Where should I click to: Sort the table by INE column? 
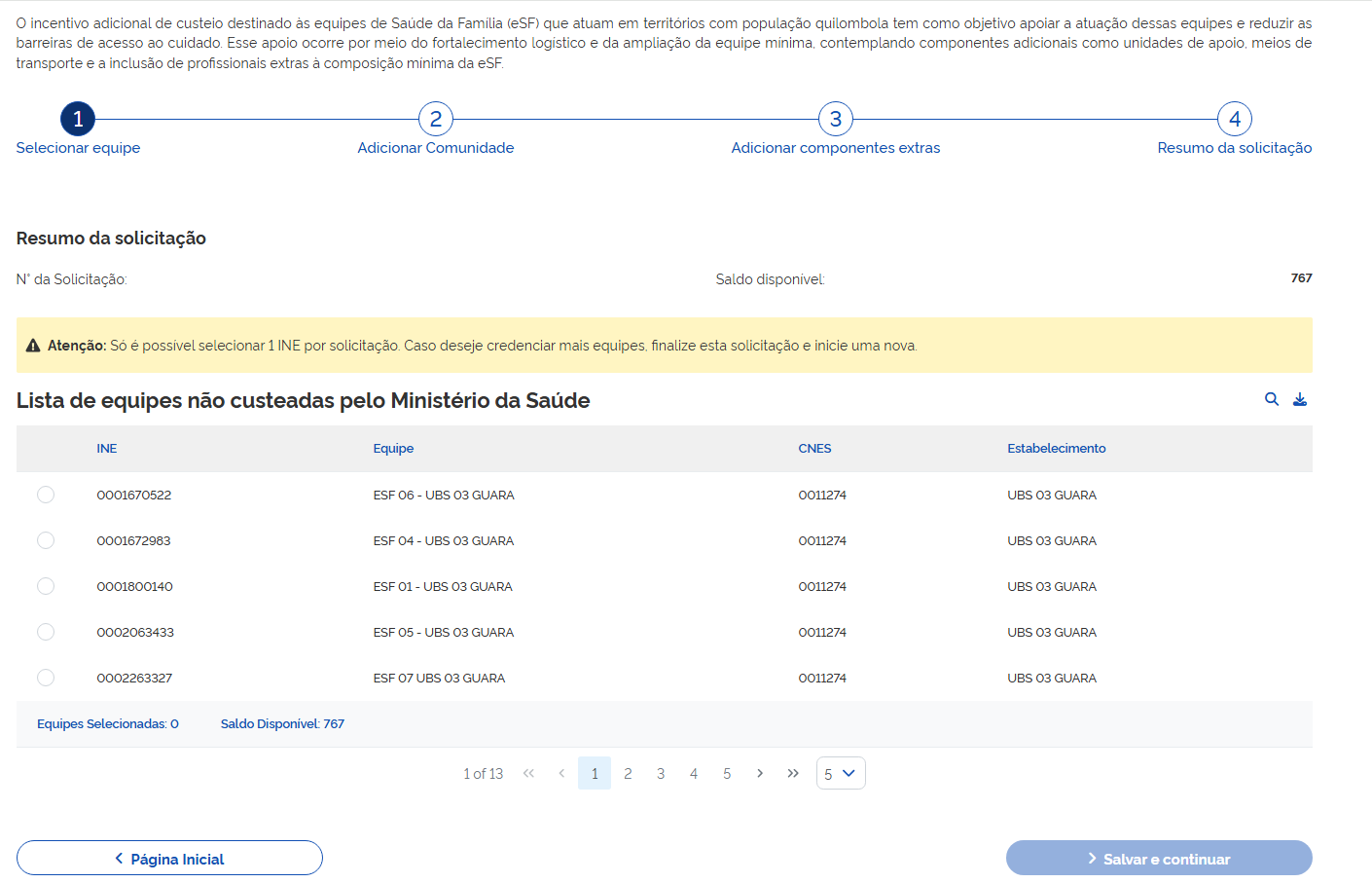pos(106,448)
